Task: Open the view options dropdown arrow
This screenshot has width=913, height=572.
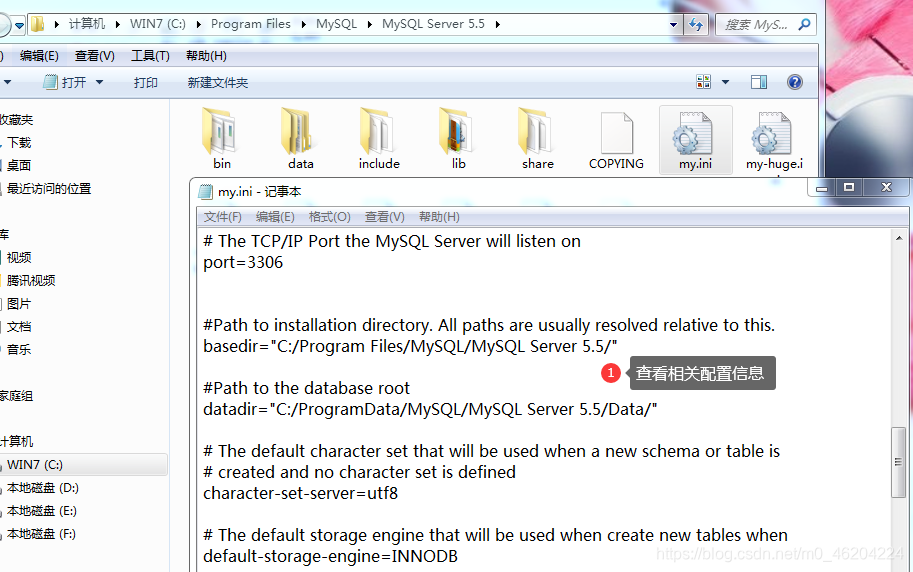Action: (x=726, y=82)
